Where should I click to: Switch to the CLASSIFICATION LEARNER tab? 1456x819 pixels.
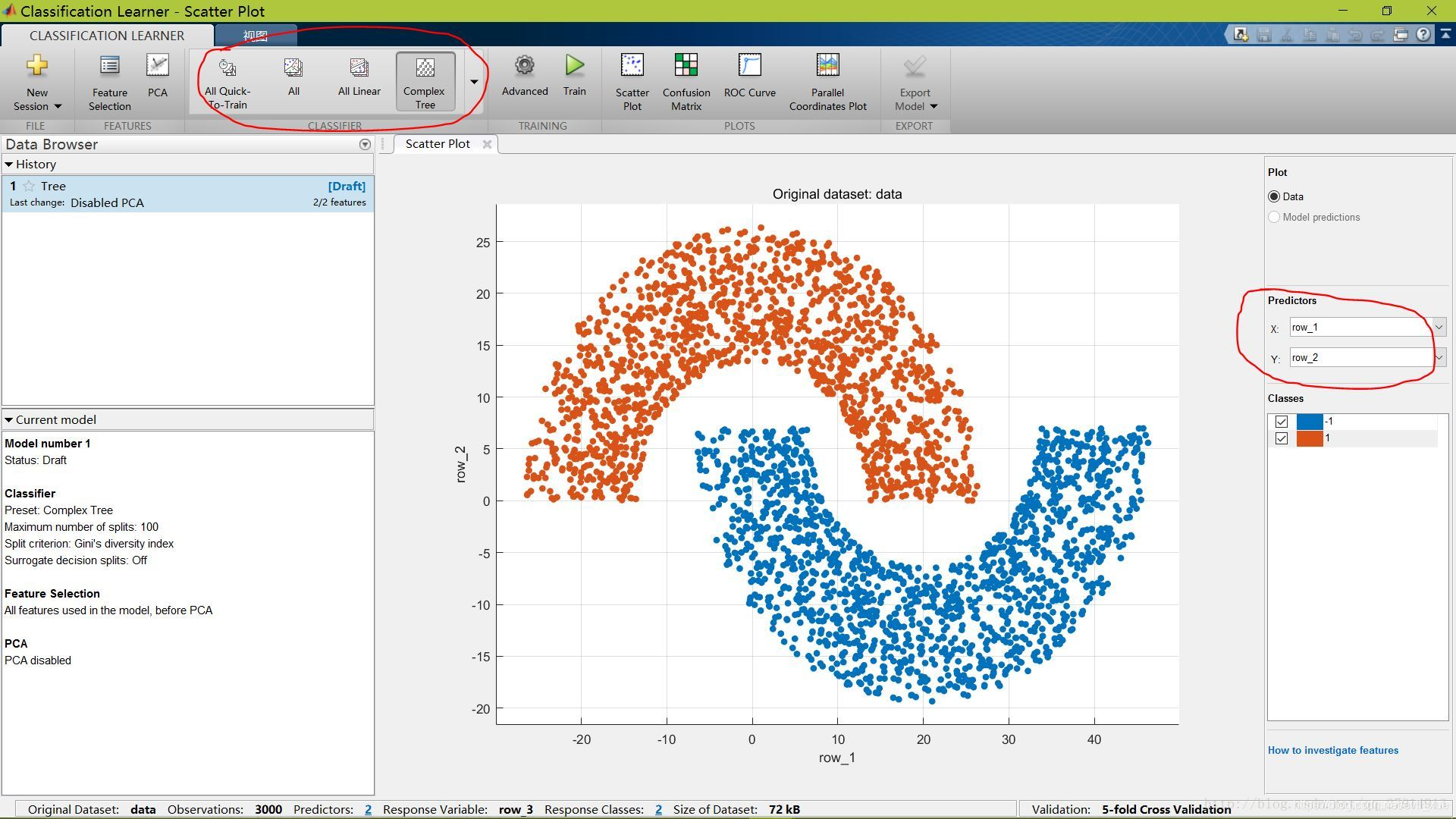point(107,36)
